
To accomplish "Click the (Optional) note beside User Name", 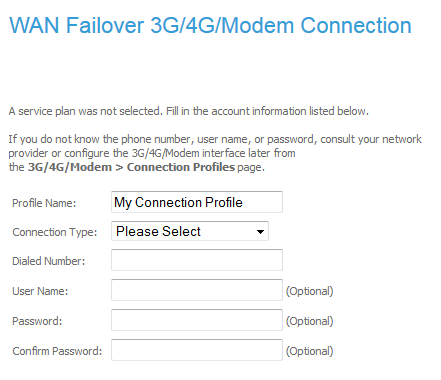I will coord(309,291).
